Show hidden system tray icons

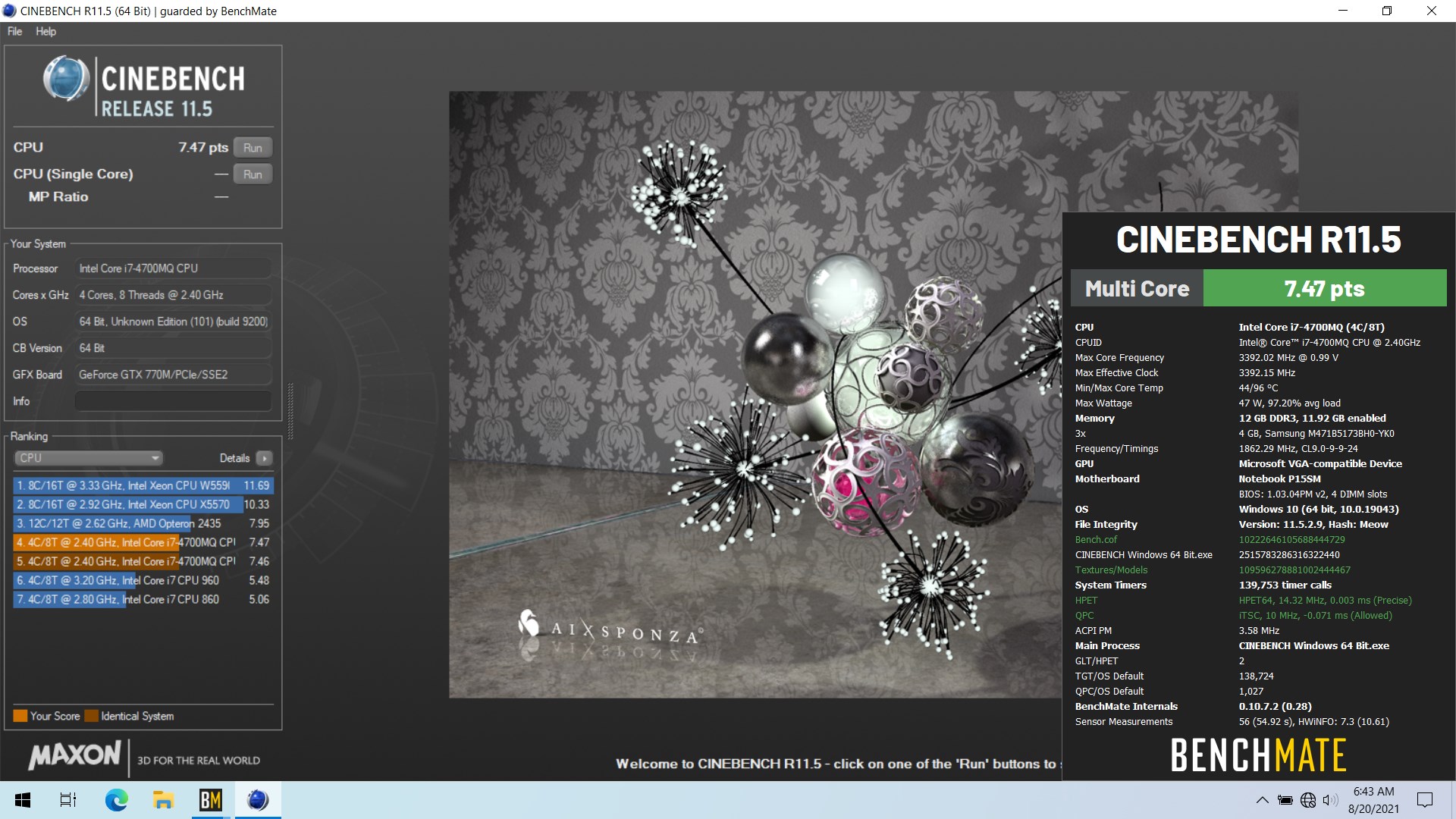click(x=1262, y=800)
